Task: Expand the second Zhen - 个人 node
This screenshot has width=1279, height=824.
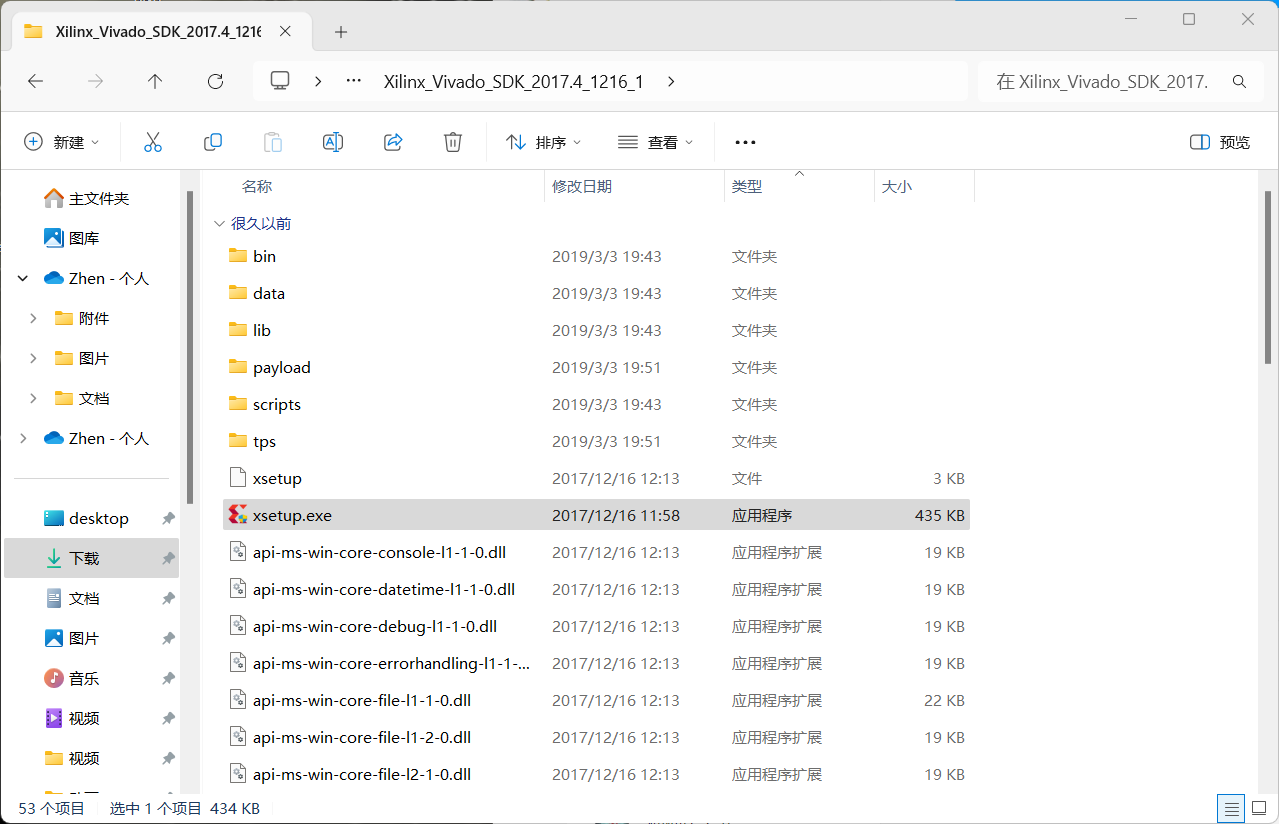Action: pos(23,438)
